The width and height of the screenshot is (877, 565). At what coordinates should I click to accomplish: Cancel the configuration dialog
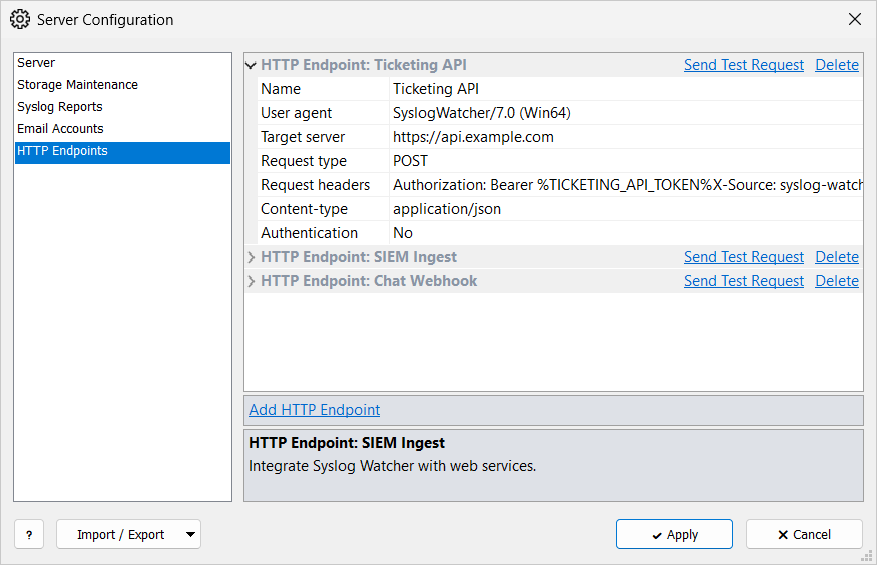point(804,534)
